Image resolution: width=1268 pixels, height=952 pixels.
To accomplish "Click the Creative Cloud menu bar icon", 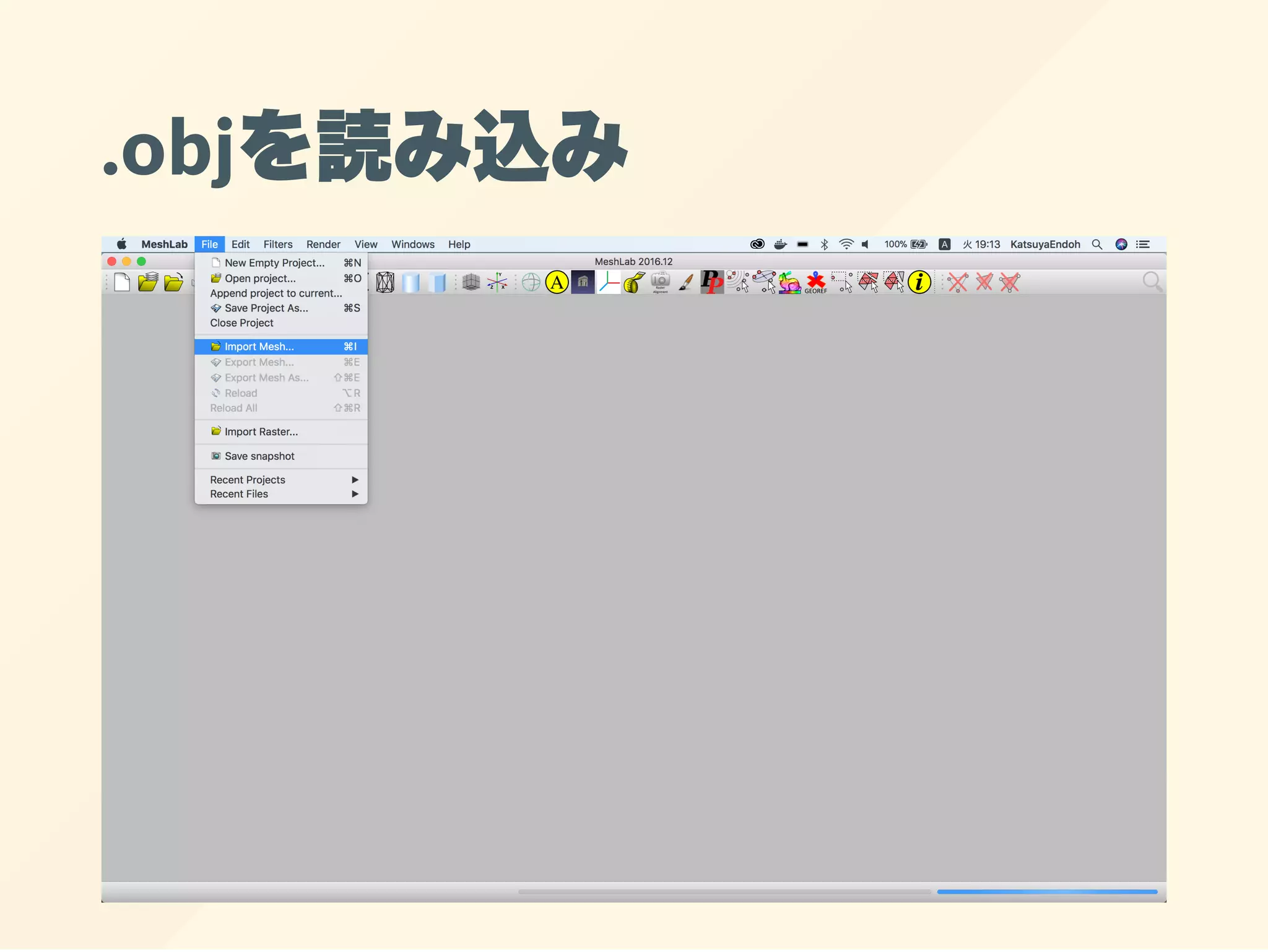I will coord(757,244).
